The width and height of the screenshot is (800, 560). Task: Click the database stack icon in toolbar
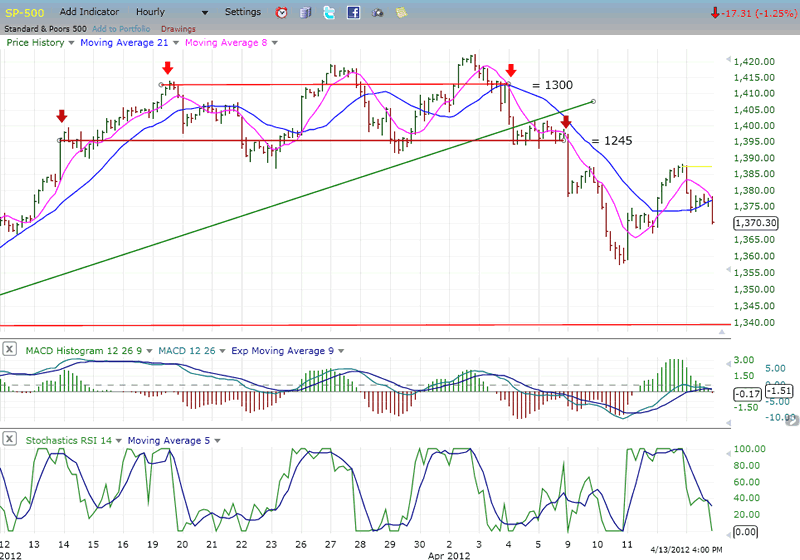click(x=305, y=13)
